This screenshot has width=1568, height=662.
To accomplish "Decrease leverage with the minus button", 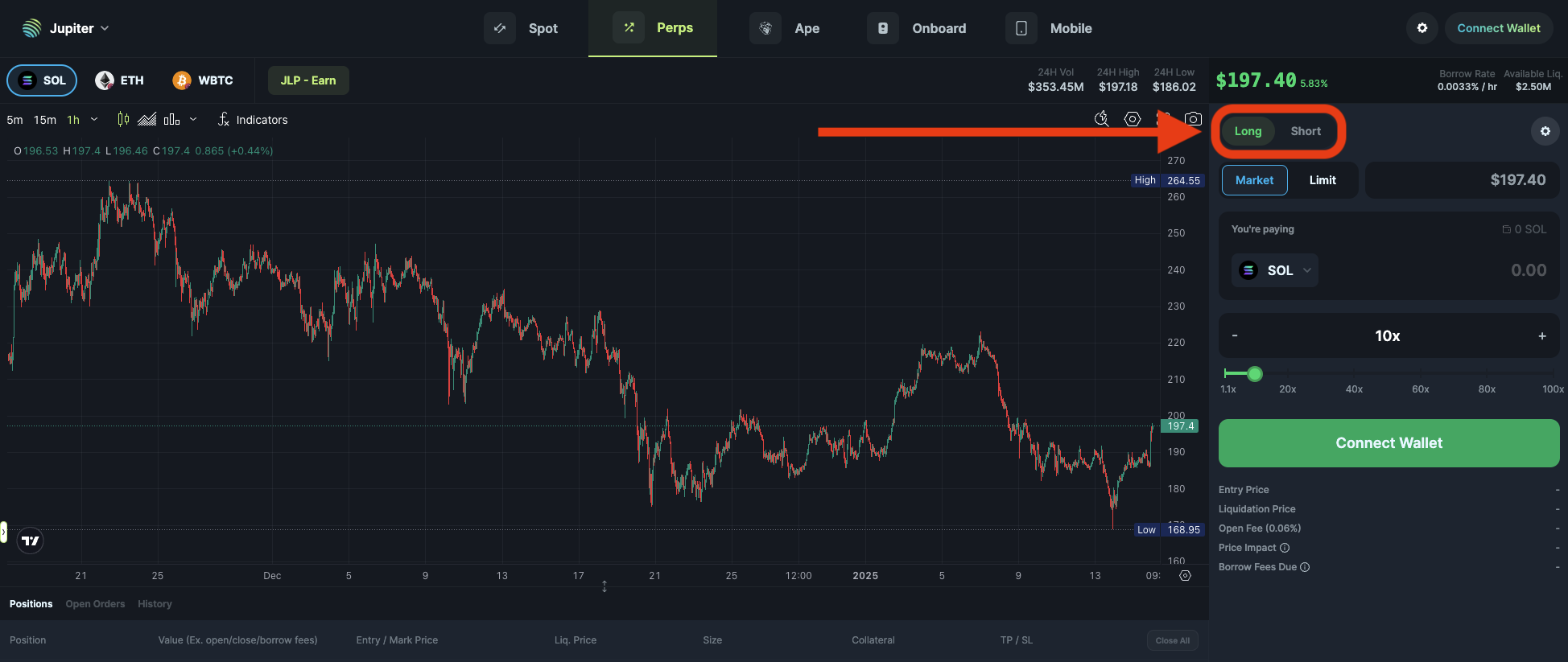I will click(1235, 335).
